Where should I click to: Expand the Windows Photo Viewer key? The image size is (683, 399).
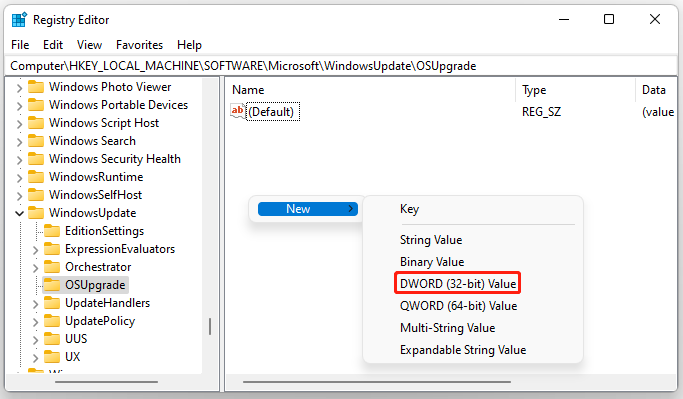(19, 88)
